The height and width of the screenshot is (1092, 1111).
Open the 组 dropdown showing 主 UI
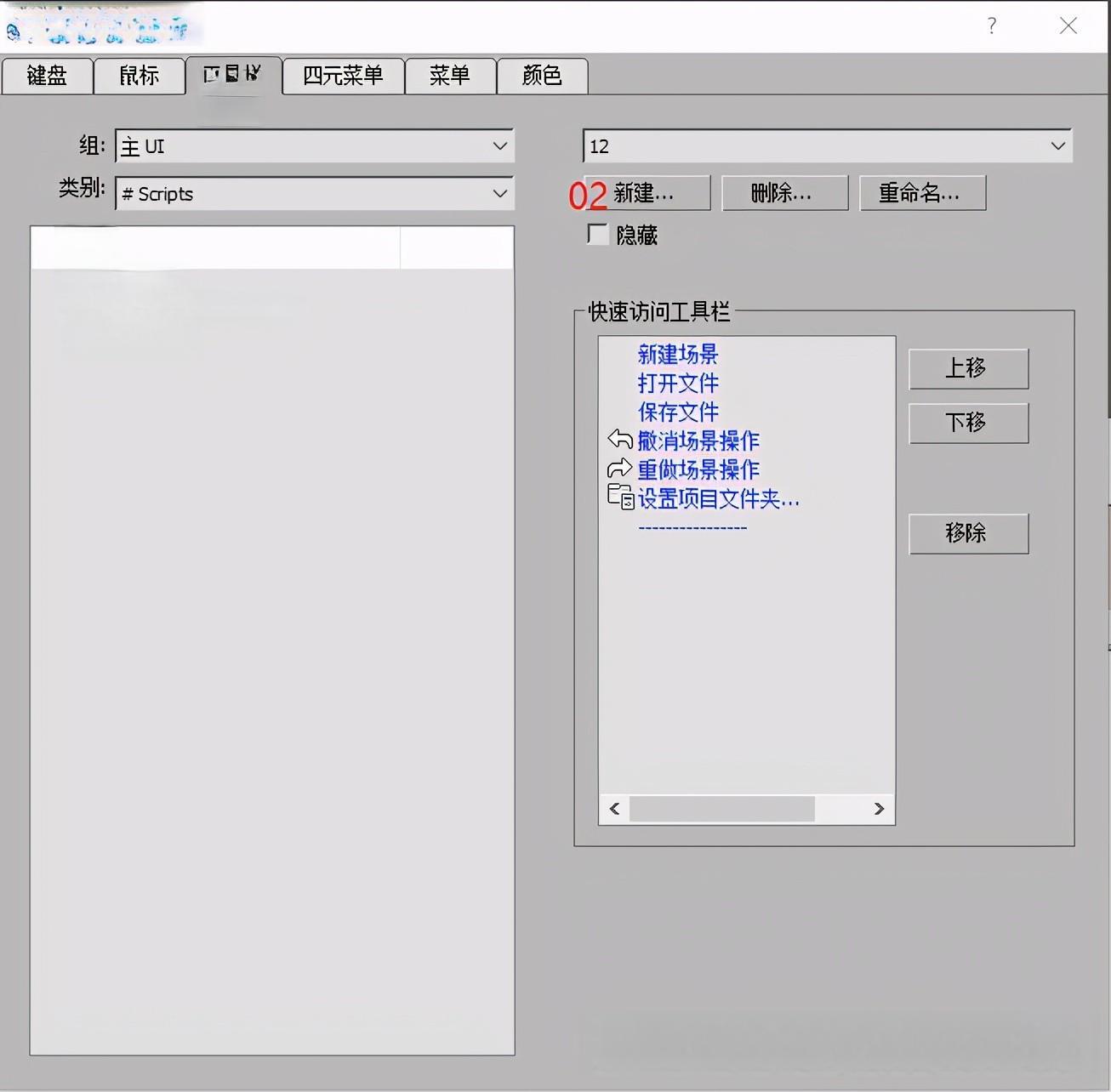click(x=315, y=146)
